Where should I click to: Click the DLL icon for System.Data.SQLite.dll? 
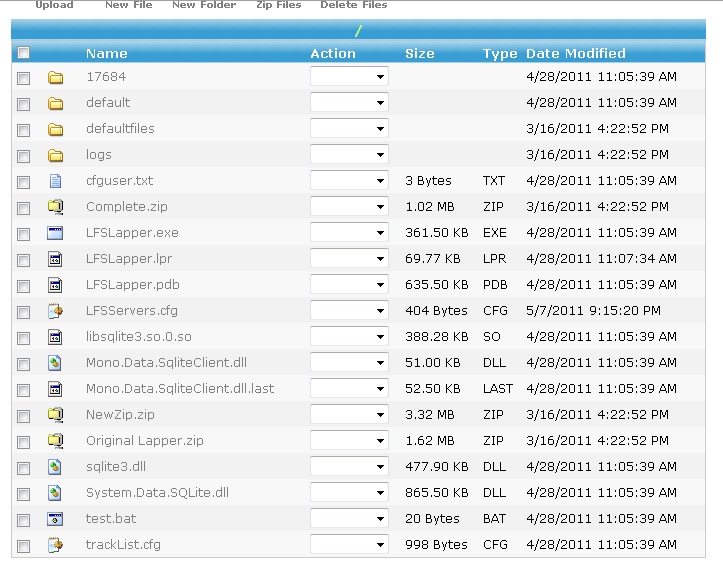coord(55,493)
